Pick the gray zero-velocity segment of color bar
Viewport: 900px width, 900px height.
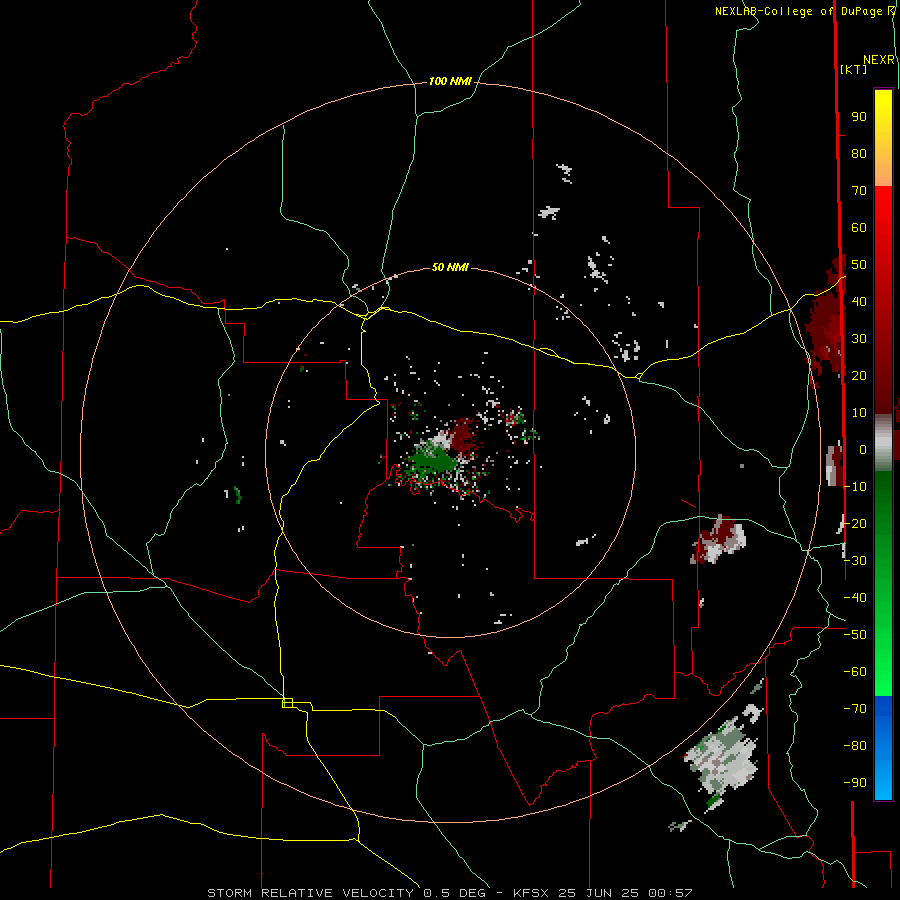tap(883, 443)
